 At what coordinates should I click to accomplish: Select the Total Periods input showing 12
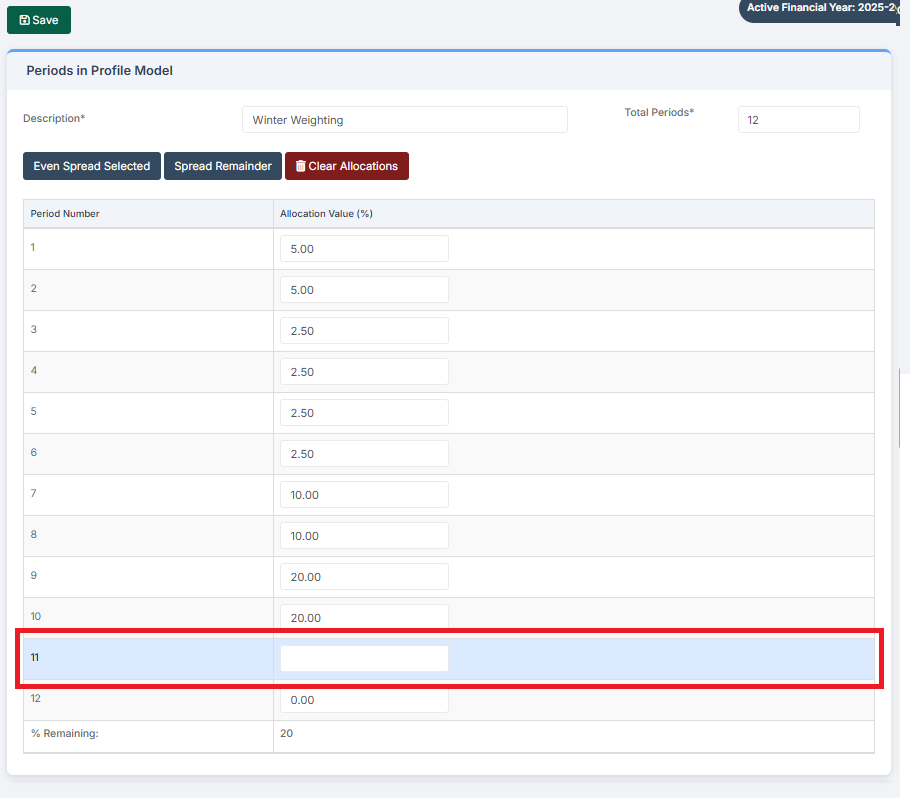(798, 119)
